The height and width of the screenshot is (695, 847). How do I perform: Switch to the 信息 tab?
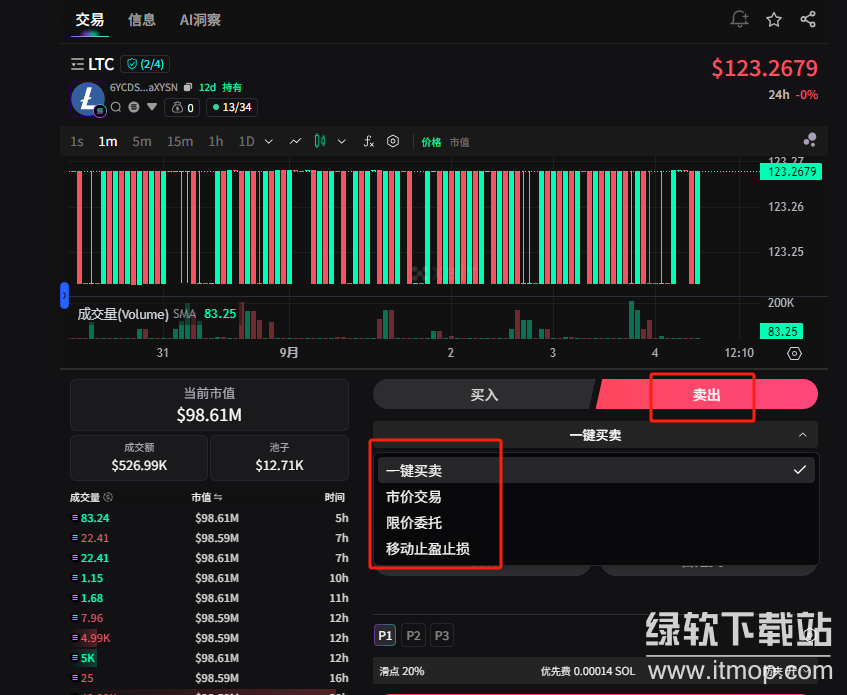(x=141, y=19)
